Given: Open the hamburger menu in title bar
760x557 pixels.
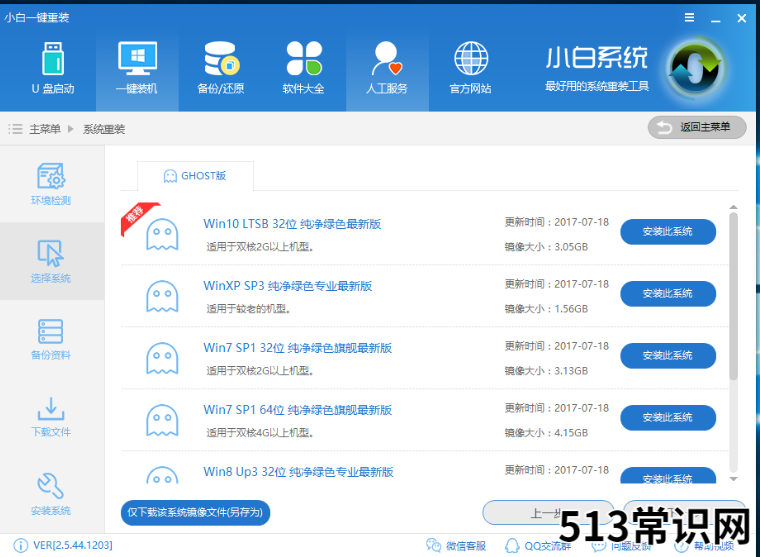Looking at the screenshot, I should 689,17.
